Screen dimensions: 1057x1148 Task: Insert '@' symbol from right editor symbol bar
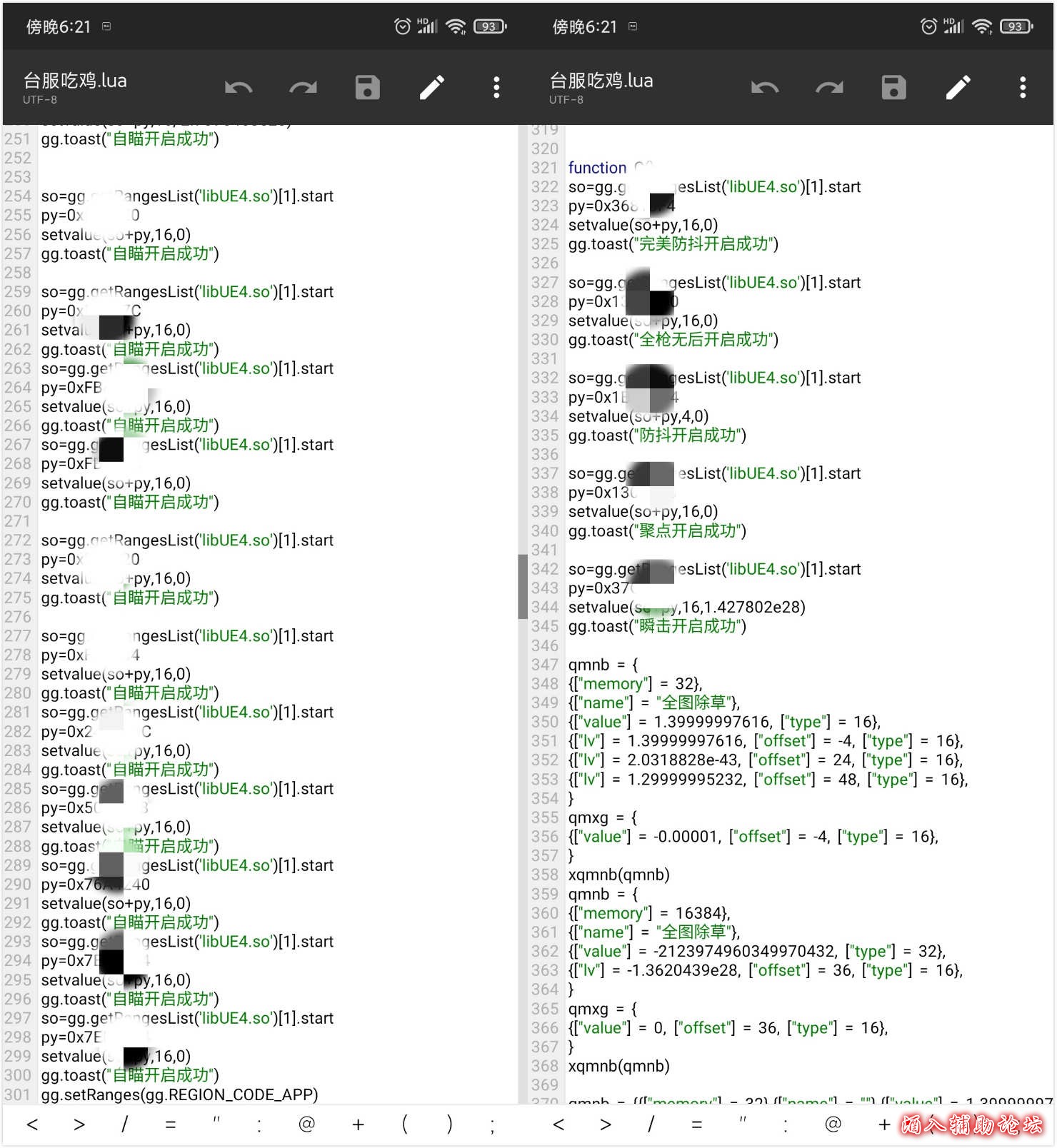(833, 1124)
